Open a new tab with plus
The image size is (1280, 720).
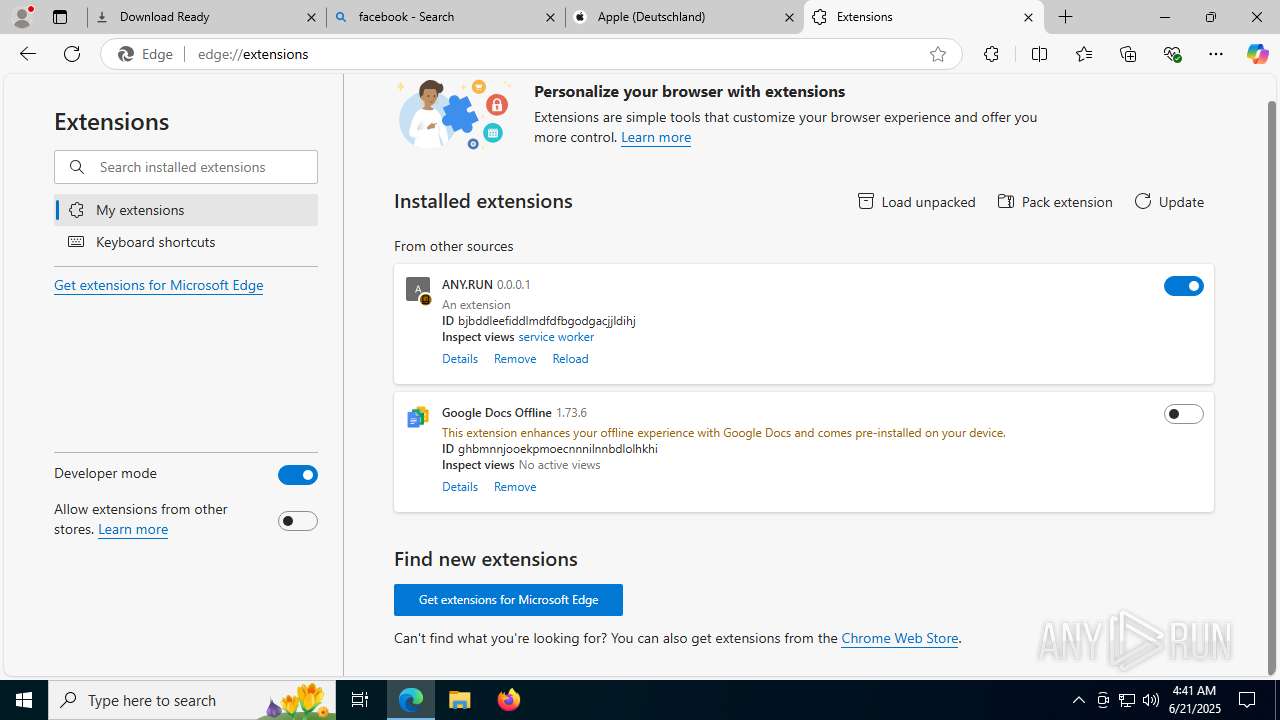coord(1066,17)
